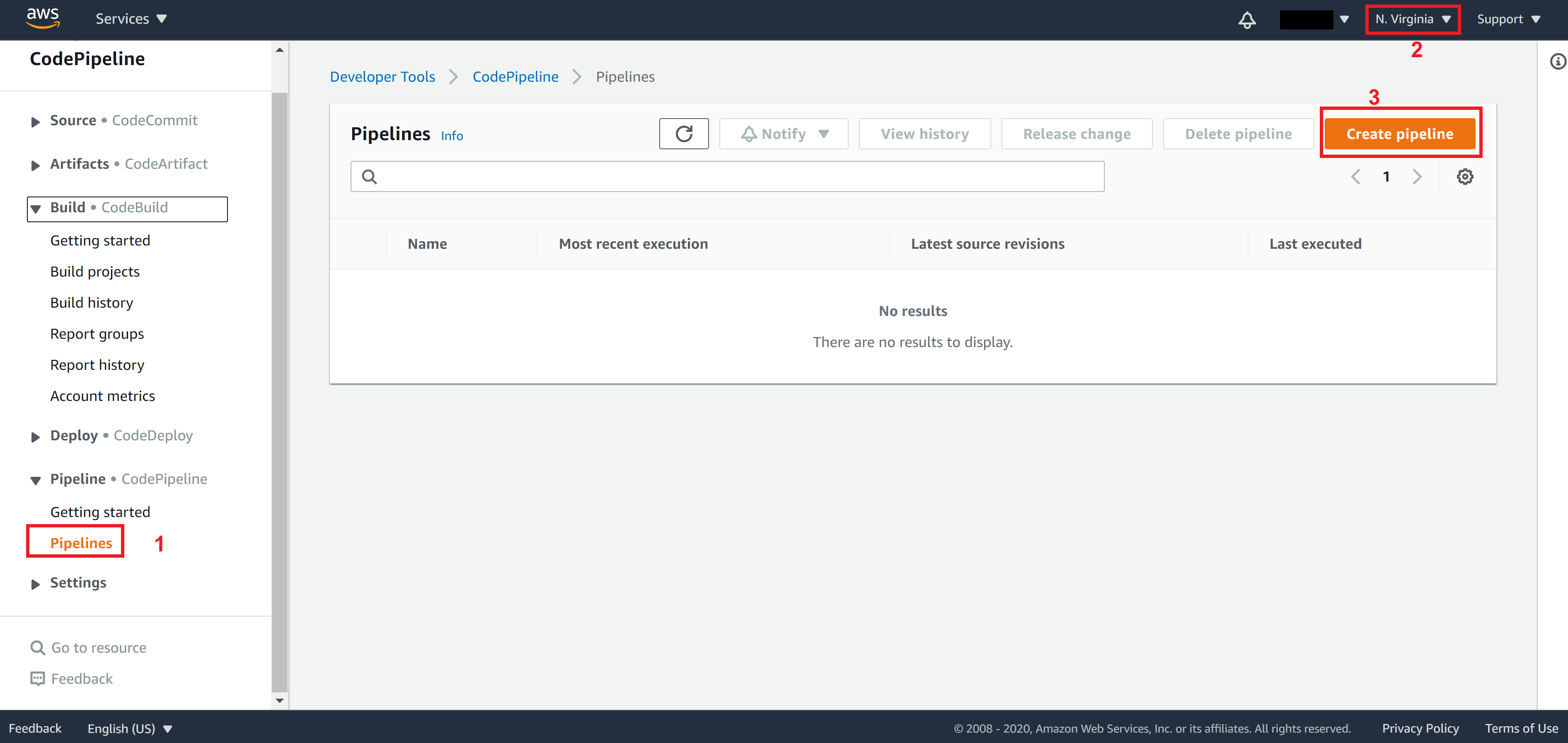Click the search magnifier icon in pipelines filter
The height and width of the screenshot is (743, 1568).
(370, 177)
